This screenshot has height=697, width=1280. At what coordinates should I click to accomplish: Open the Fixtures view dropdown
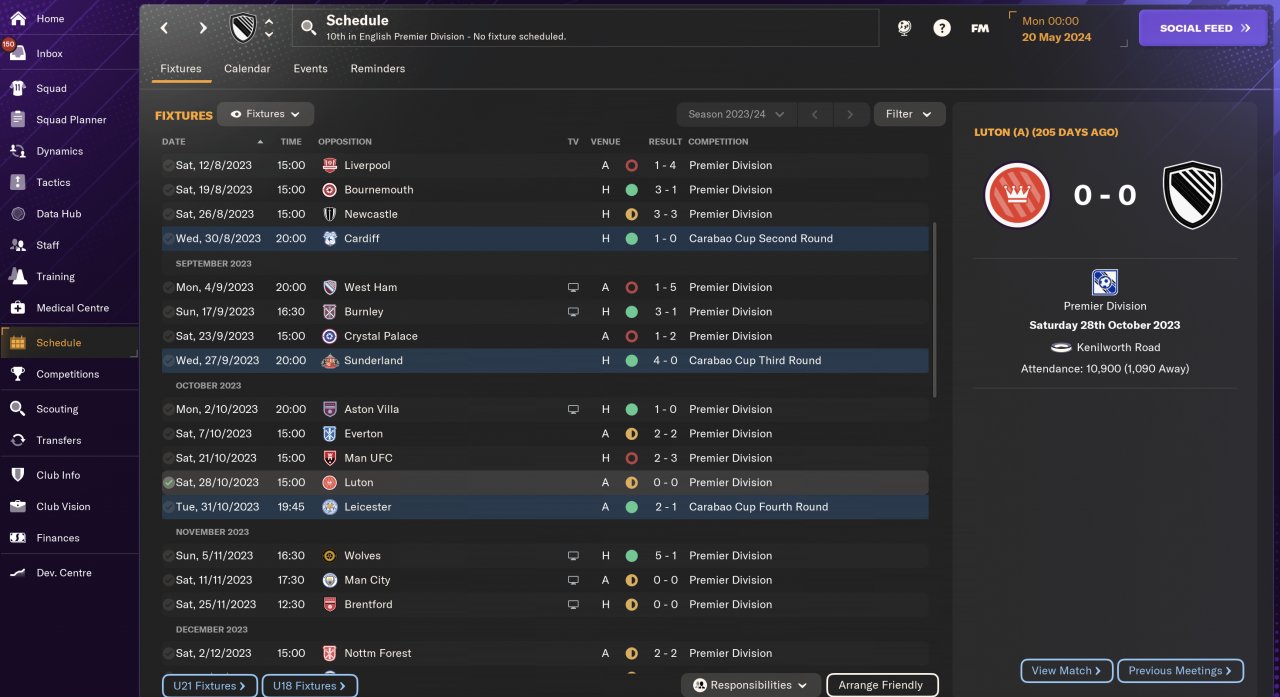coord(266,114)
